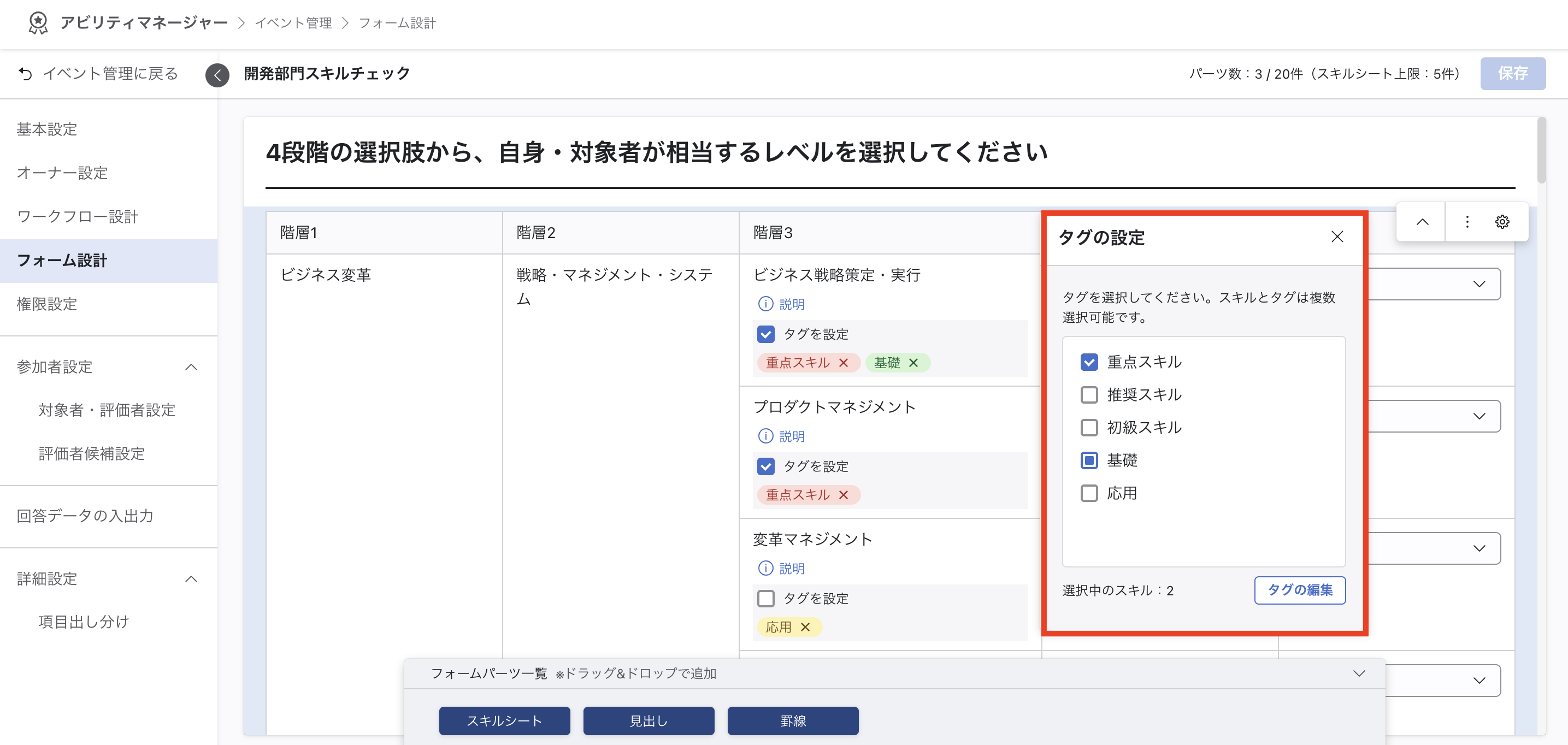Check the 応用 checkbox in タグの設定
The height and width of the screenshot is (745, 1568).
[1089, 493]
